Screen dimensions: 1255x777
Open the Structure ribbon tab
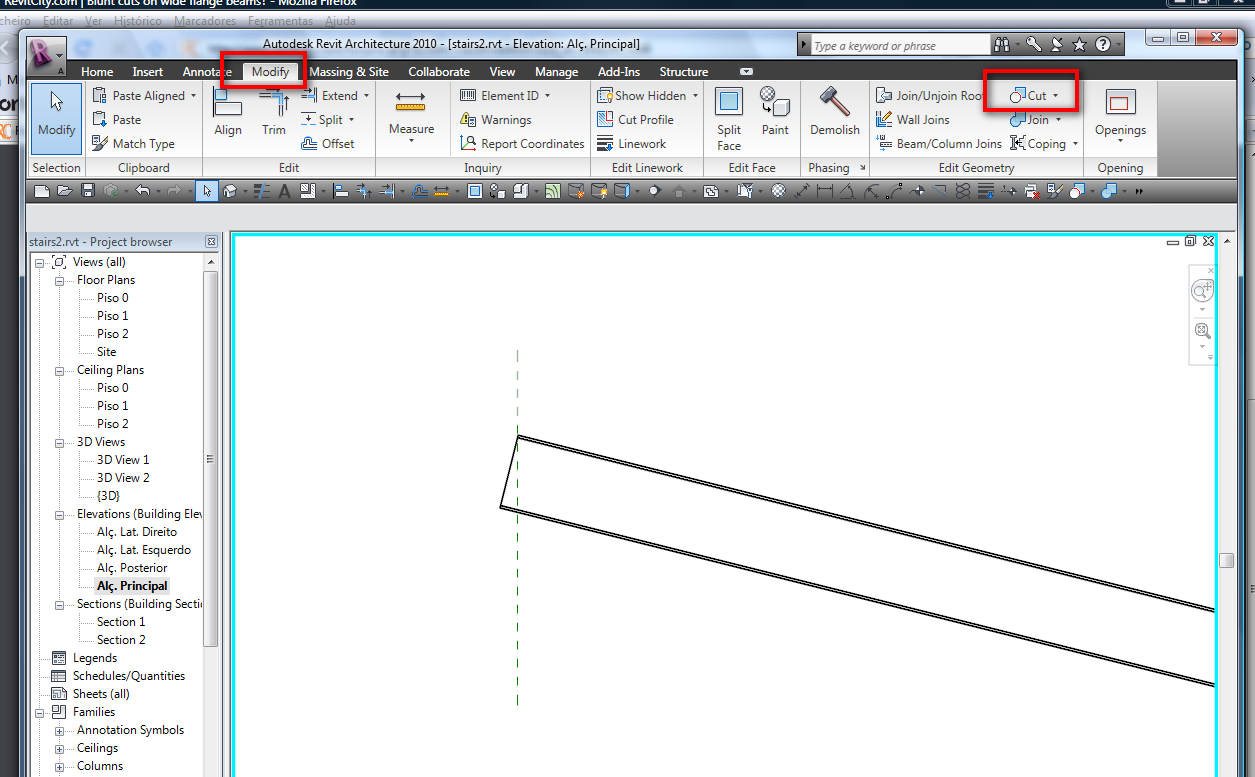pyautogui.click(x=683, y=72)
